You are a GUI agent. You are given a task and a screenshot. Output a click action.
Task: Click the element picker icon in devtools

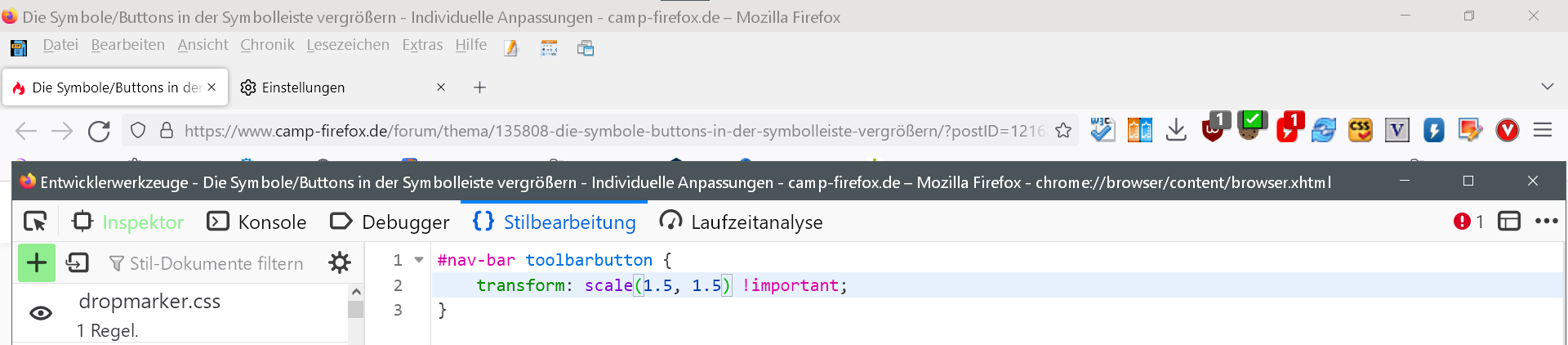click(x=35, y=222)
